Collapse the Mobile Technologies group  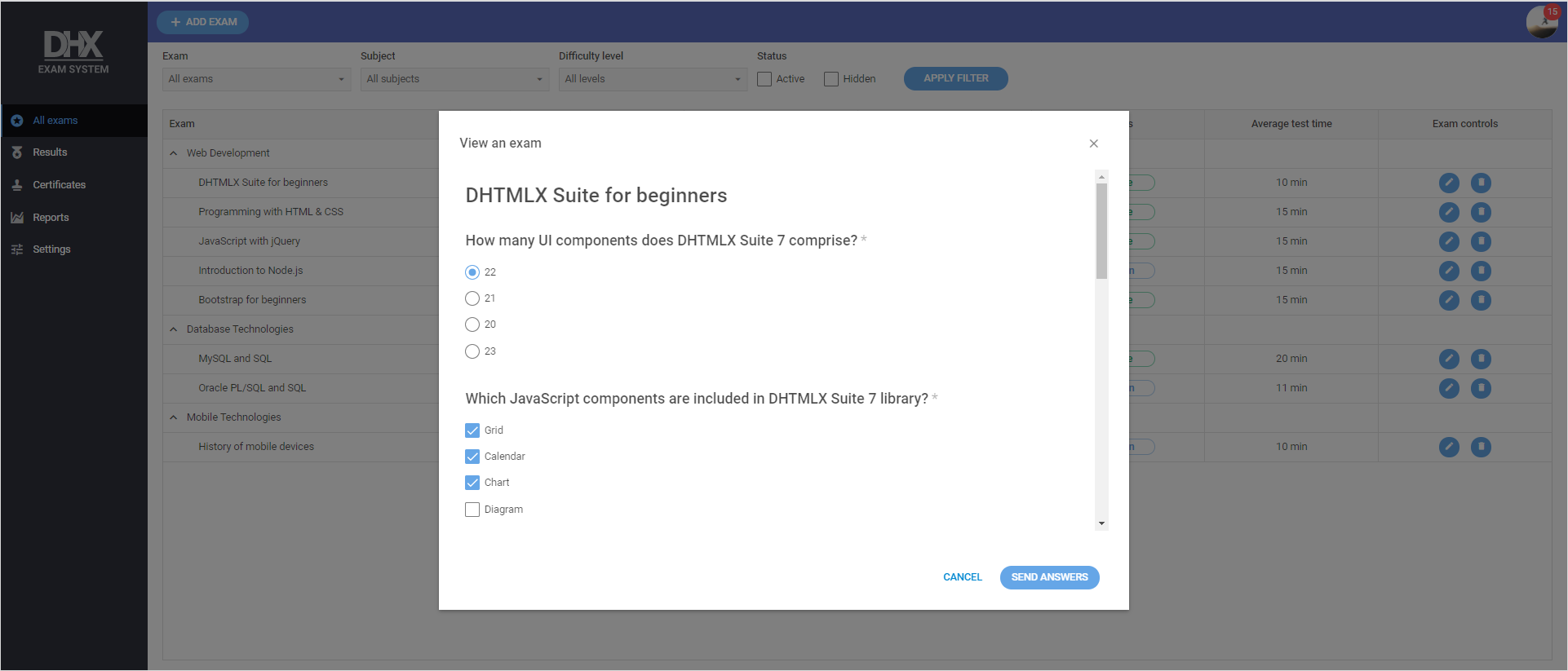pos(174,417)
